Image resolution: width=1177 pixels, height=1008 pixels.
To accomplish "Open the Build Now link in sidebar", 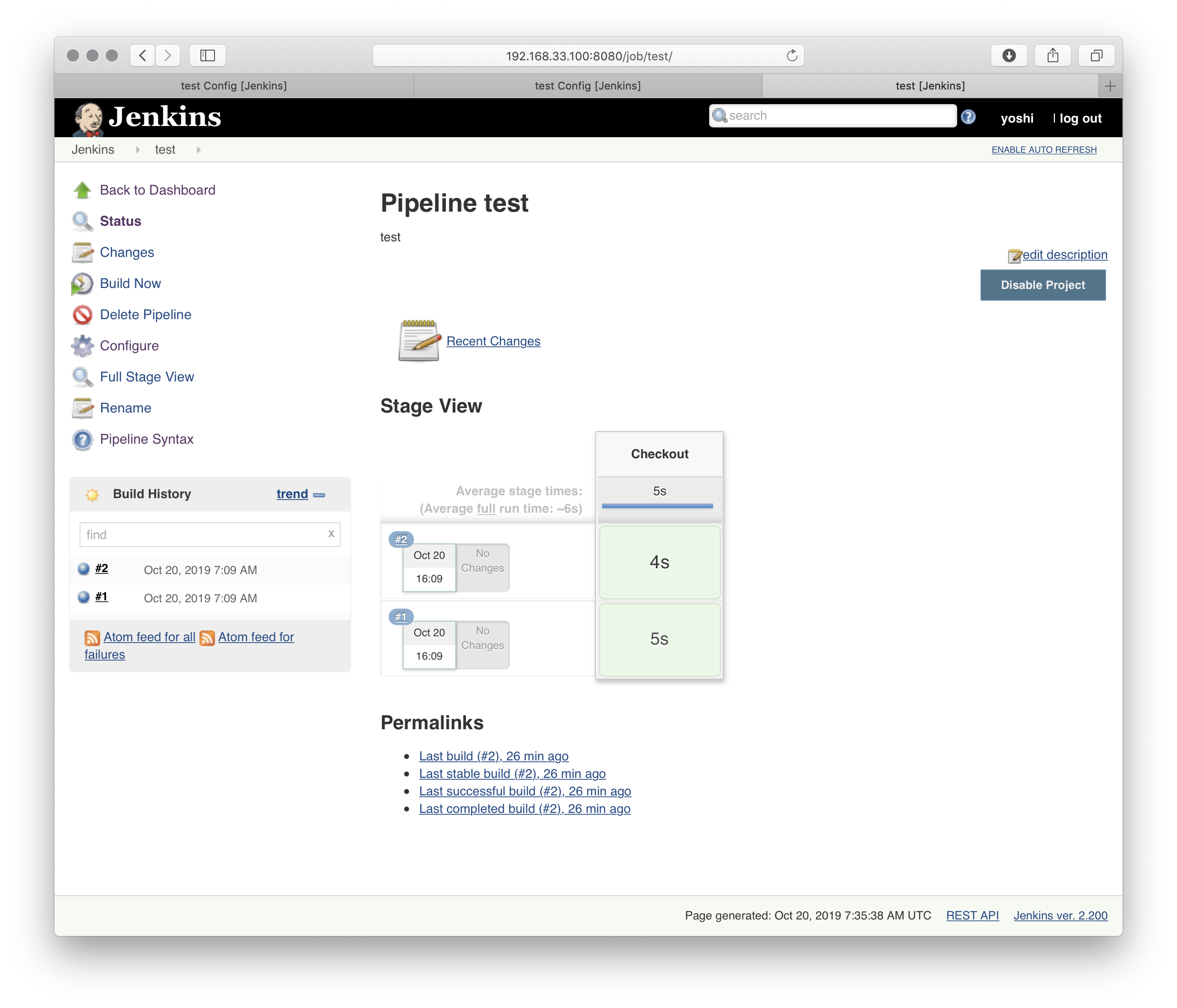I will (131, 284).
